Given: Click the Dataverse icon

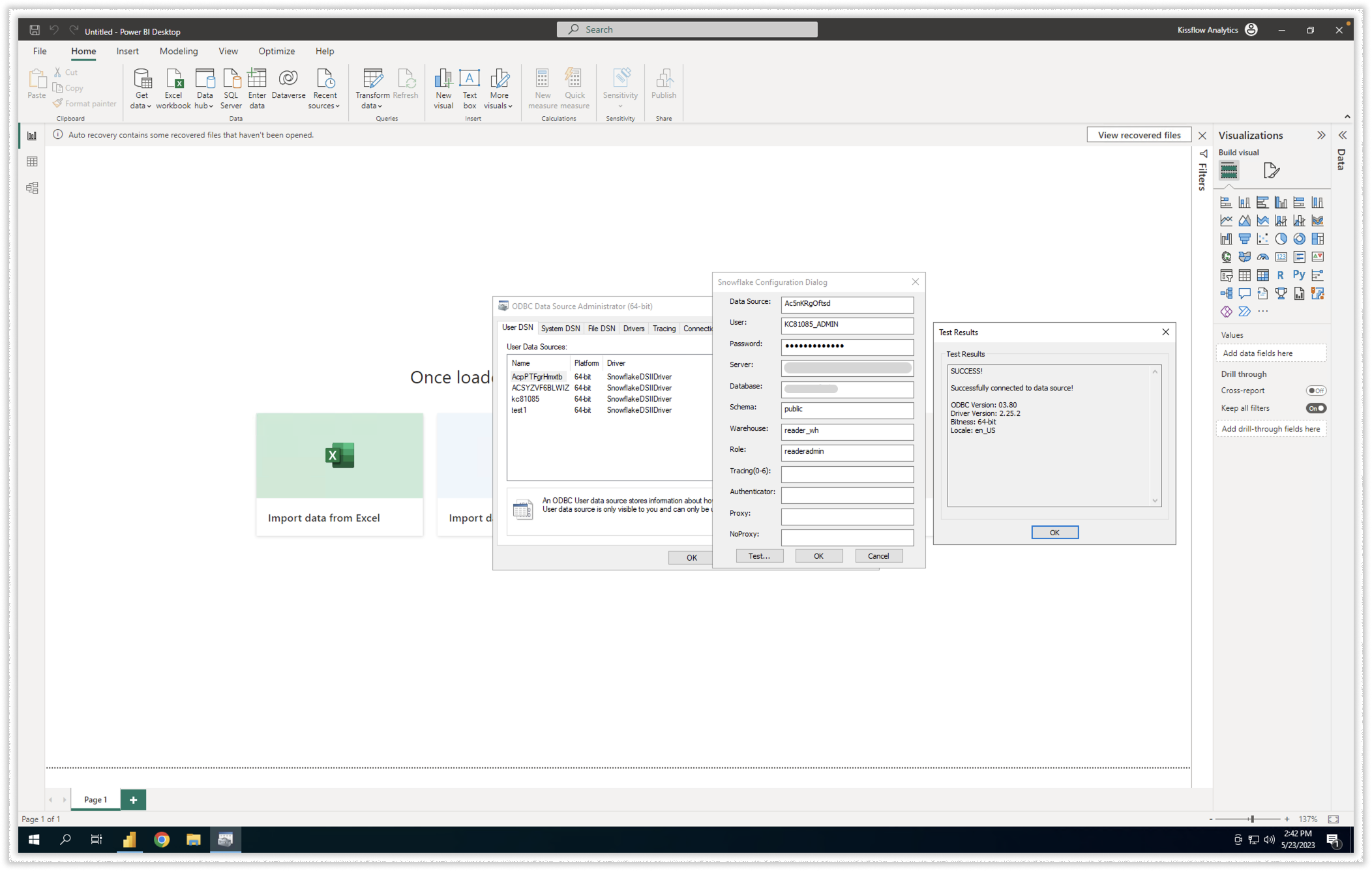Looking at the screenshot, I should (288, 83).
